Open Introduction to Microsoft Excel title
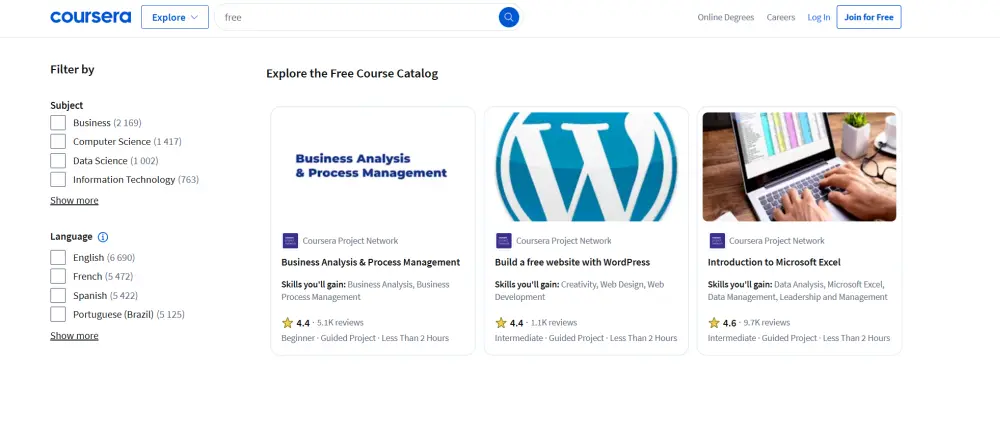 click(774, 262)
